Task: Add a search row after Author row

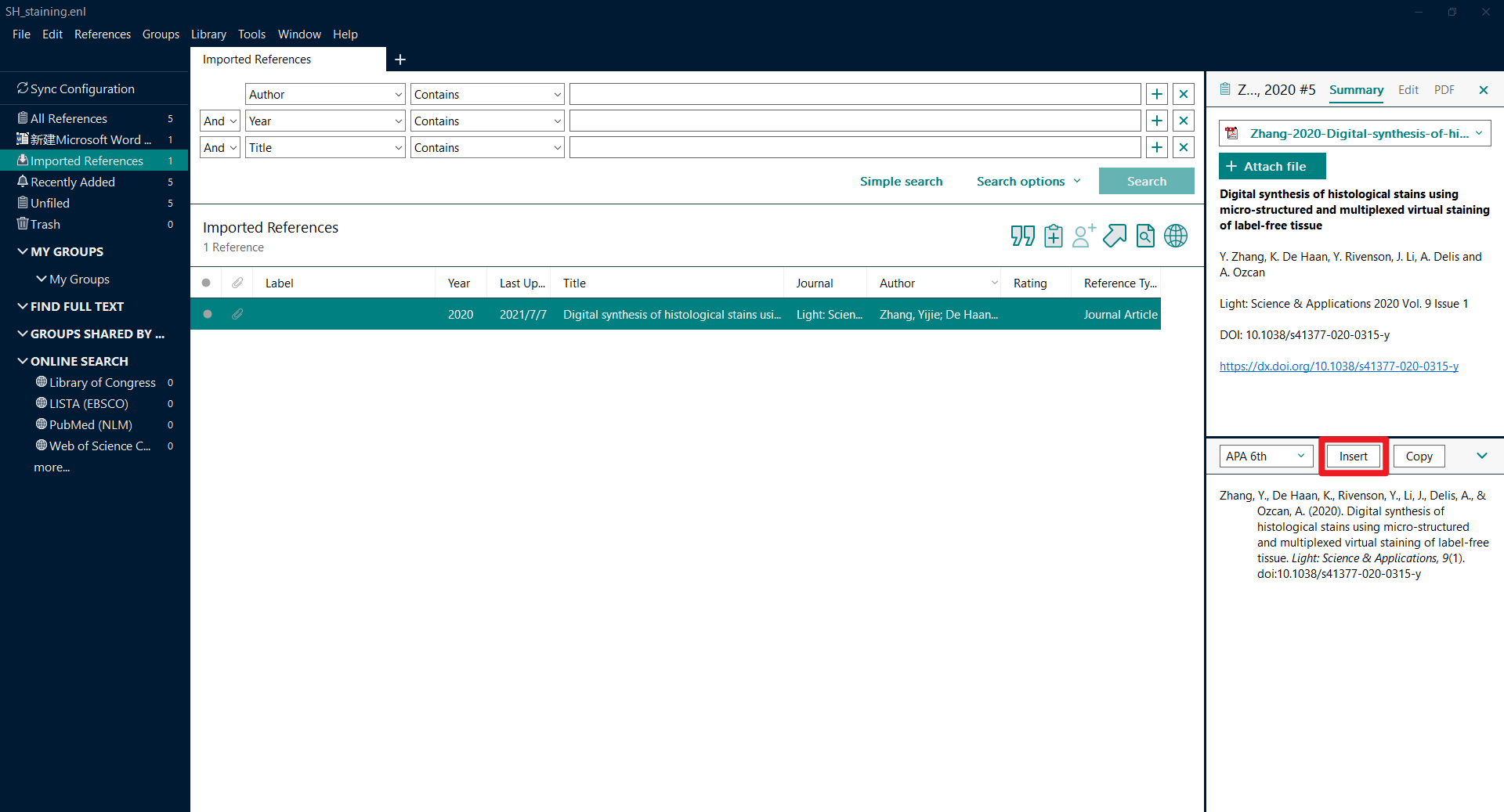Action: (1157, 94)
